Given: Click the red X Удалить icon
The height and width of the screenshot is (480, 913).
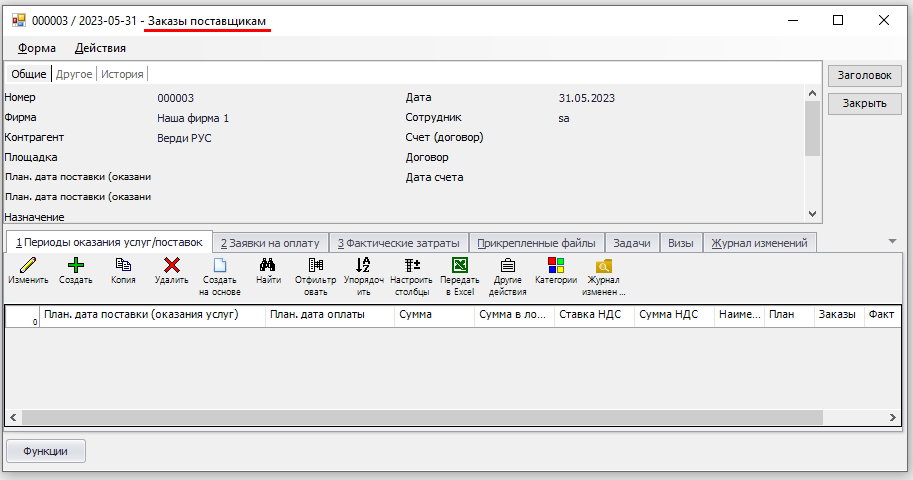Looking at the screenshot, I should [x=172, y=266].
